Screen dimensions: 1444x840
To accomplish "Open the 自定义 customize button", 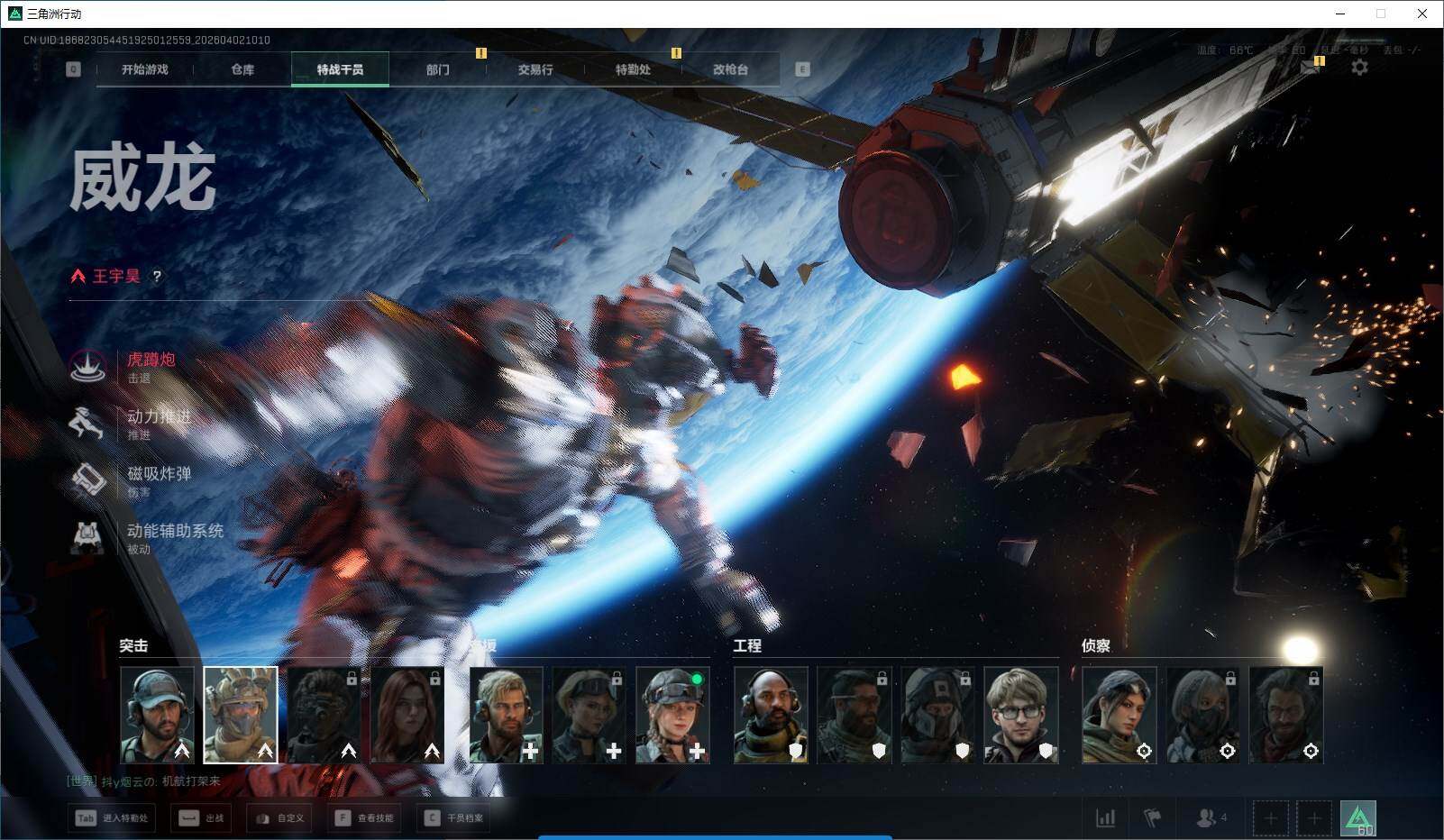I will point(279,818).
